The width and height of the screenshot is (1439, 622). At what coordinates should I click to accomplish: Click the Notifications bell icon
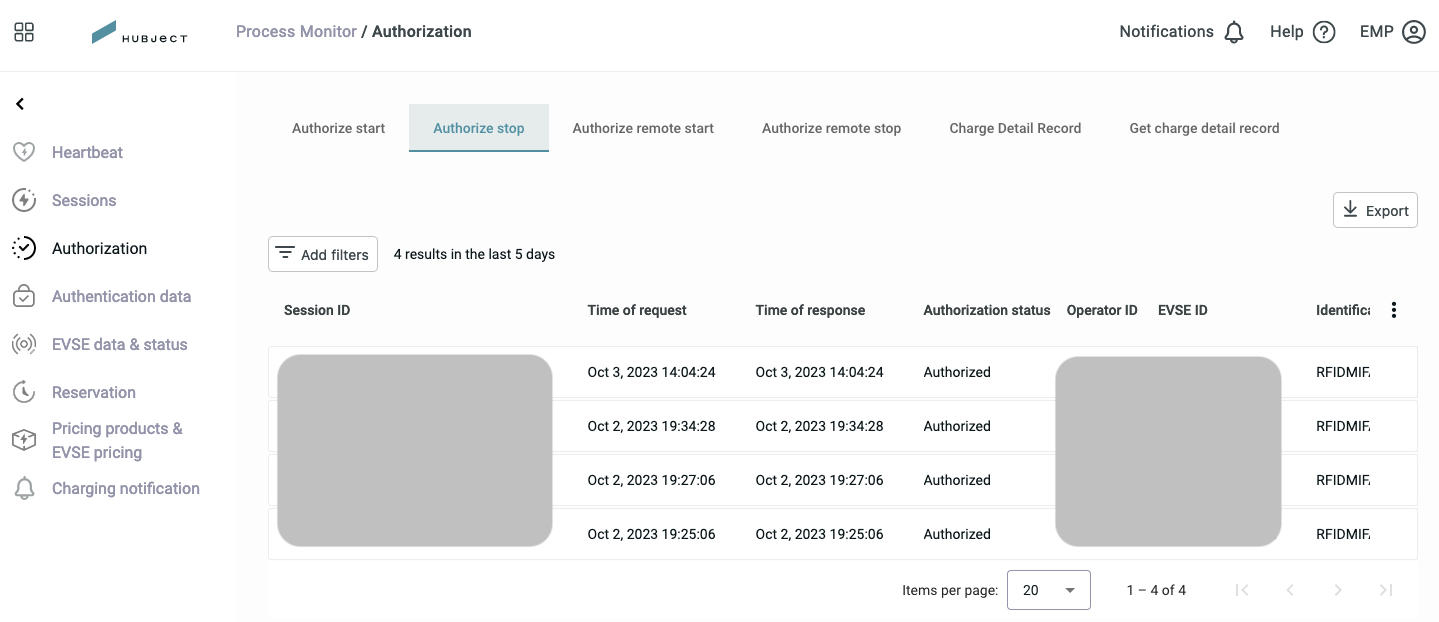[x=1234, y=32]
